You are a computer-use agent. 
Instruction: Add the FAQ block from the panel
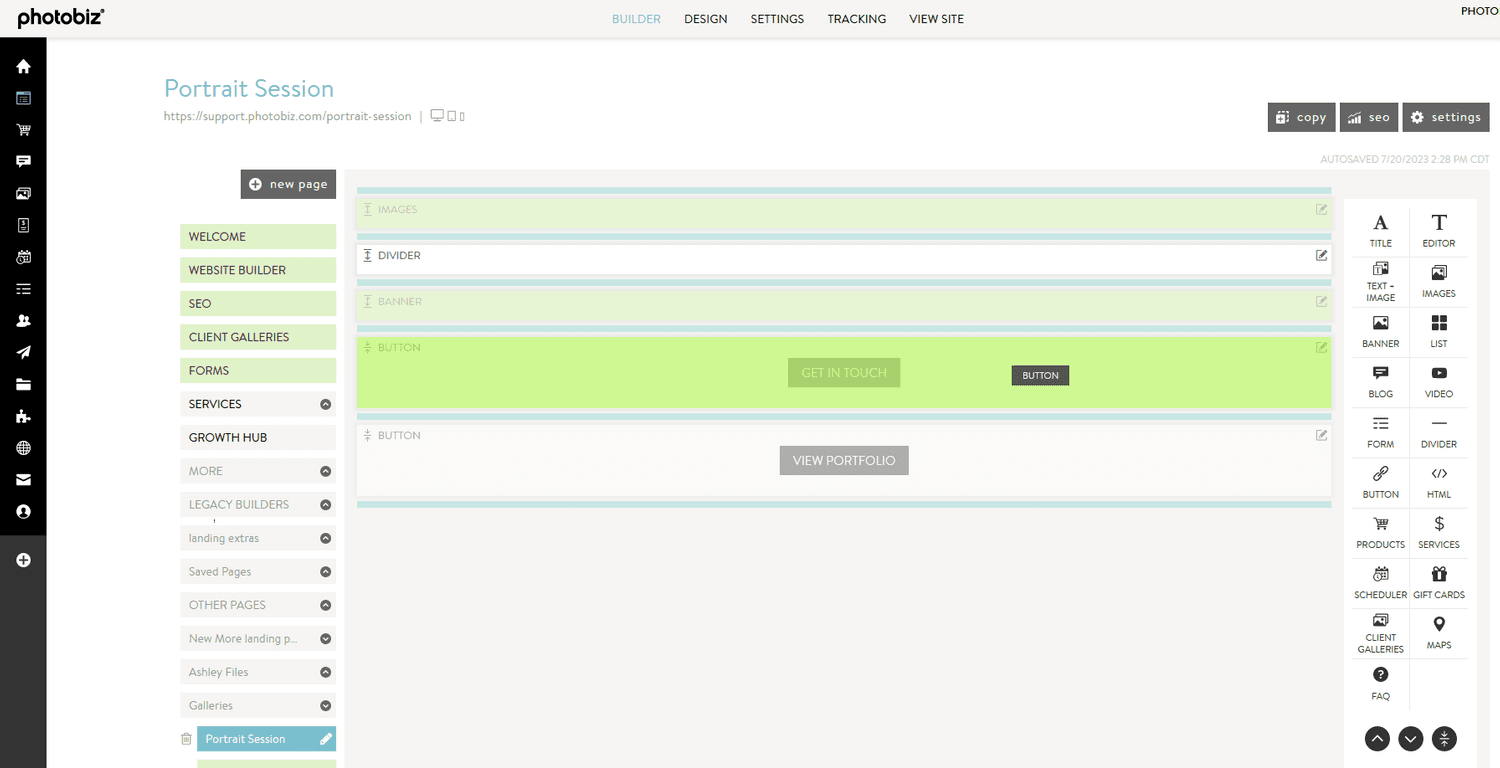[1380, 683]
